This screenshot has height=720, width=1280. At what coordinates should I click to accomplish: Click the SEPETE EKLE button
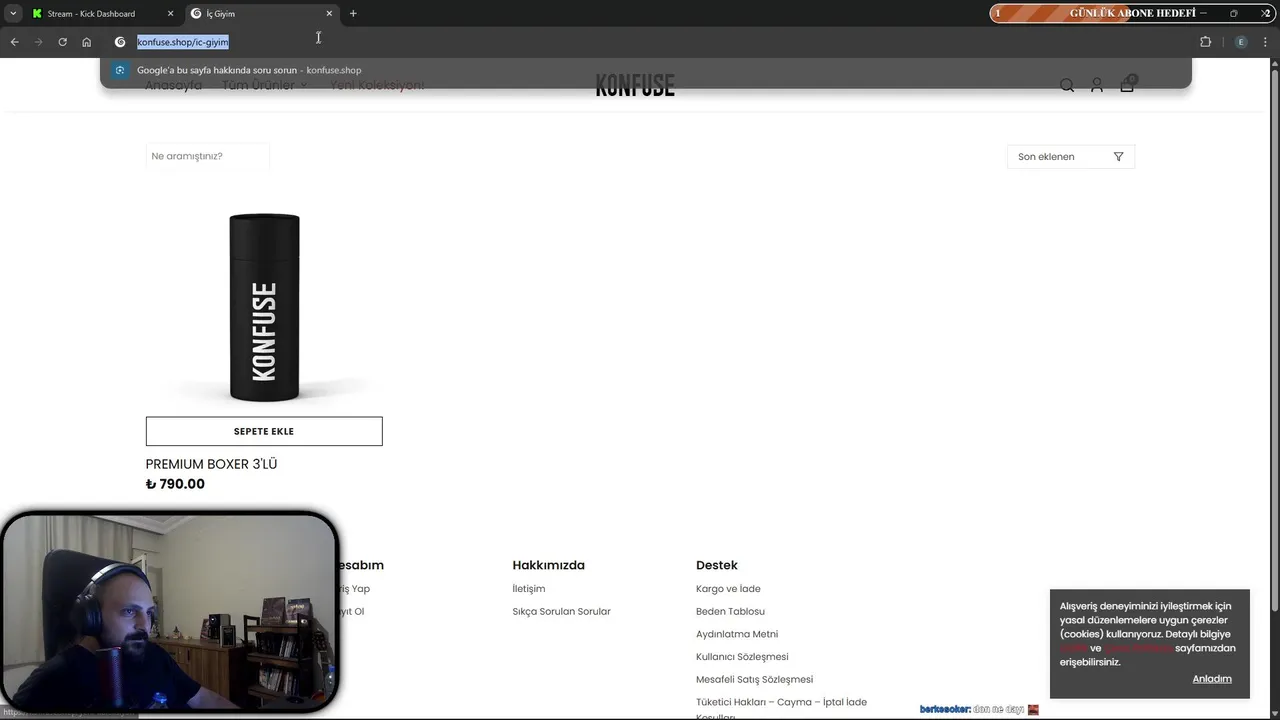click(264, 431)
